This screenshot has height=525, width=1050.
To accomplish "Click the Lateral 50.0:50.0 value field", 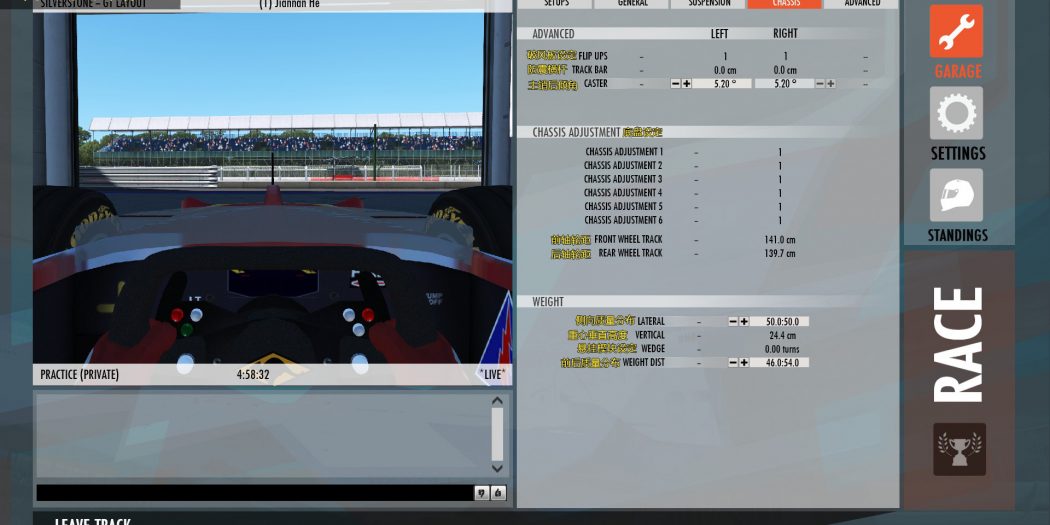I will [779, 321].
